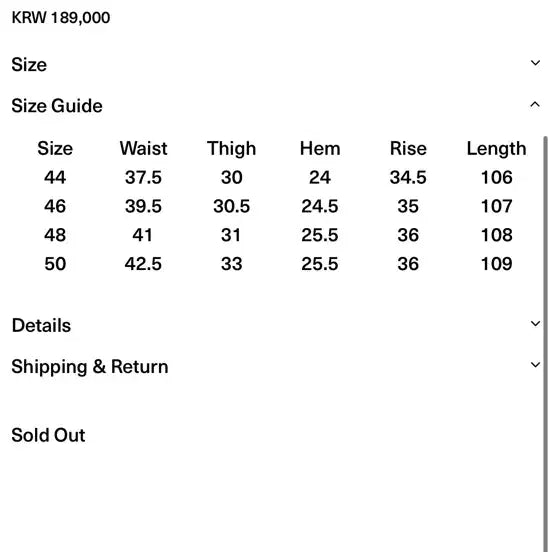552x552 pixels.
Task: Click size 50 row label
Action: [x=55, y=264]
